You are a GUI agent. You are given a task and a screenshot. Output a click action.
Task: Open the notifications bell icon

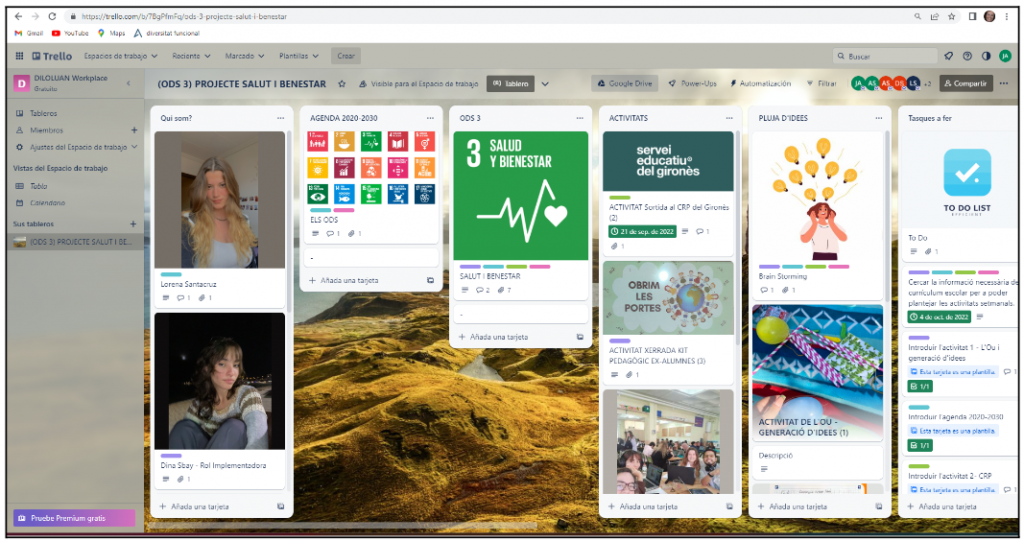click(949, 56)
